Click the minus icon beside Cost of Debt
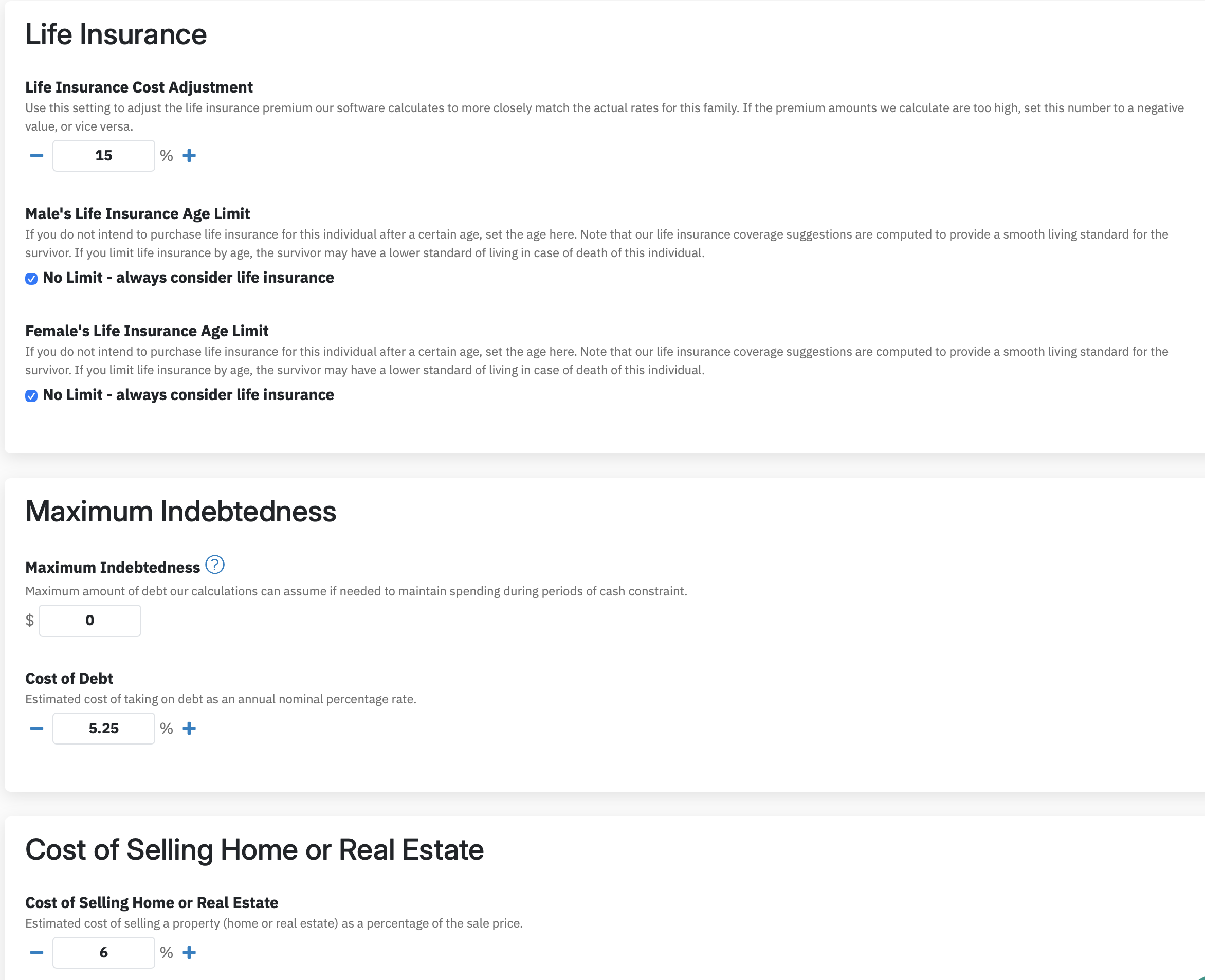1205x980 pixels. pos(36,728)
